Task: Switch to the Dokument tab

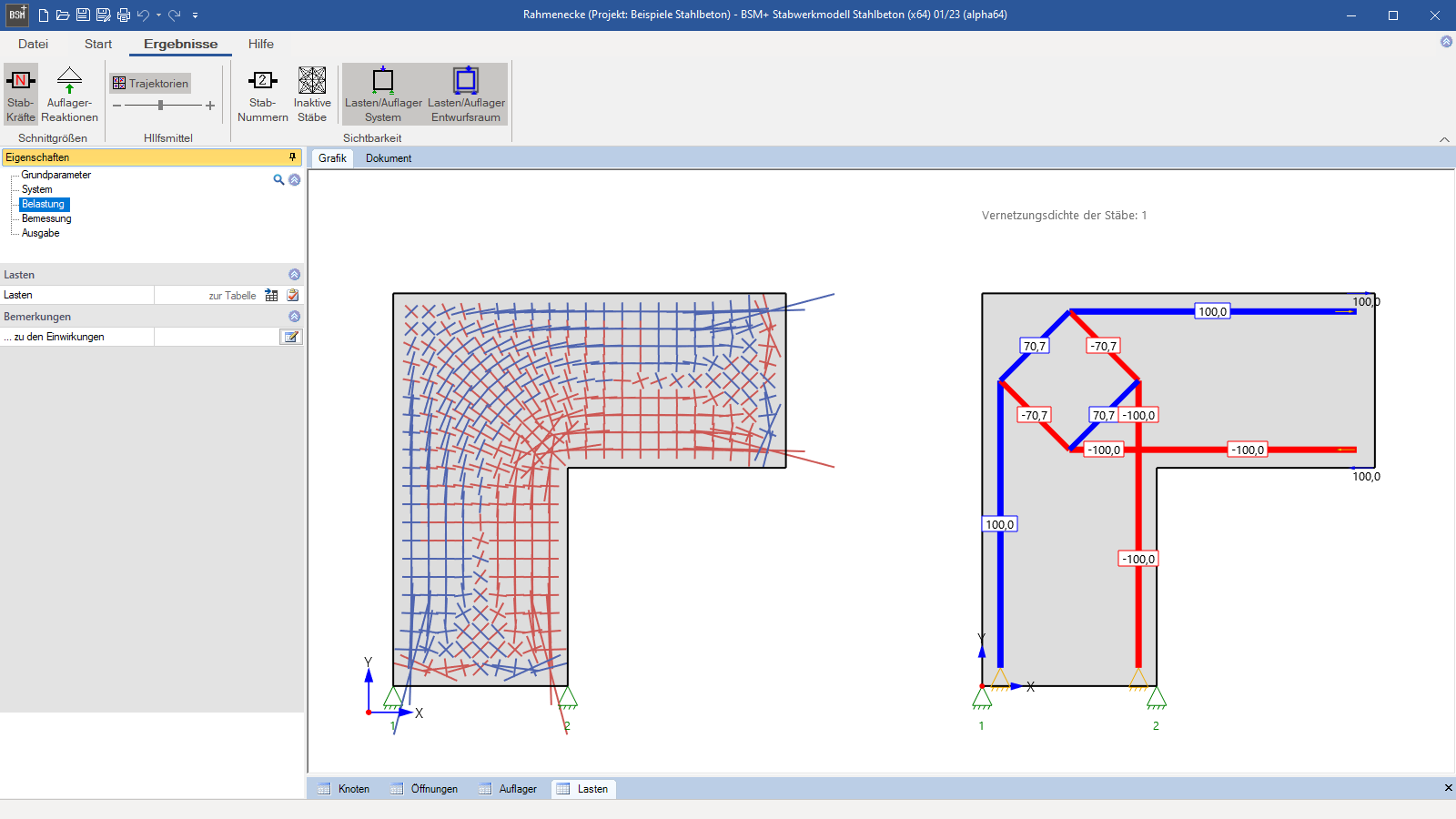Action: [389, 158]
